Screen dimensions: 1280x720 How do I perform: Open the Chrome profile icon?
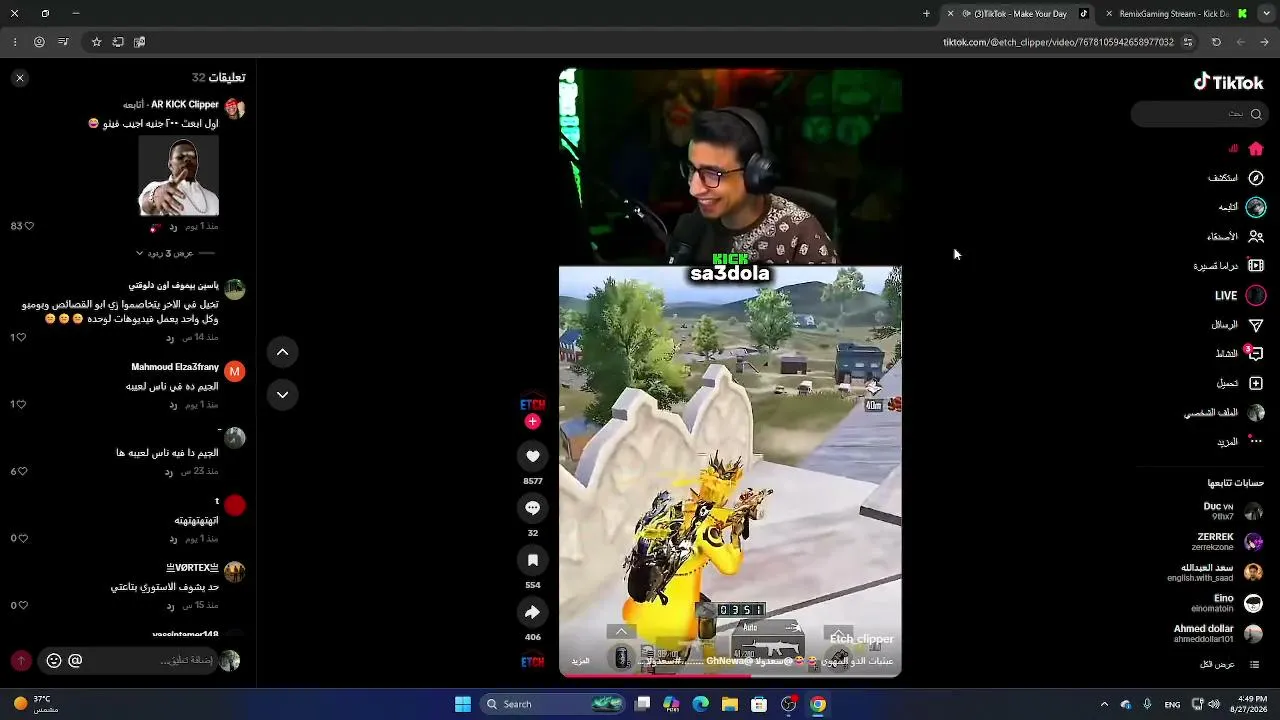click(39, 42)
